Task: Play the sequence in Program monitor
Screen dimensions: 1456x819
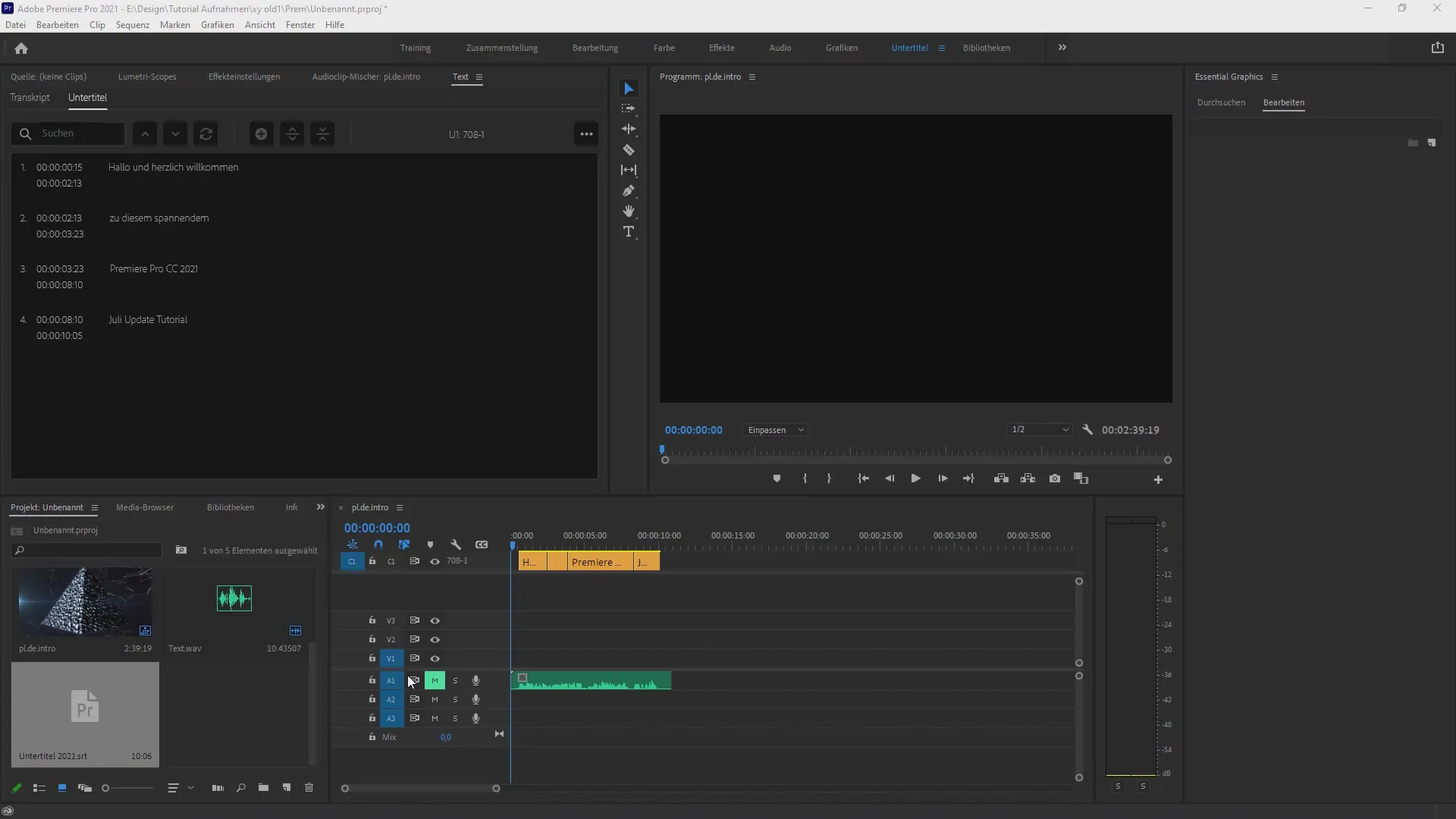Action: [x=915, y=479]
